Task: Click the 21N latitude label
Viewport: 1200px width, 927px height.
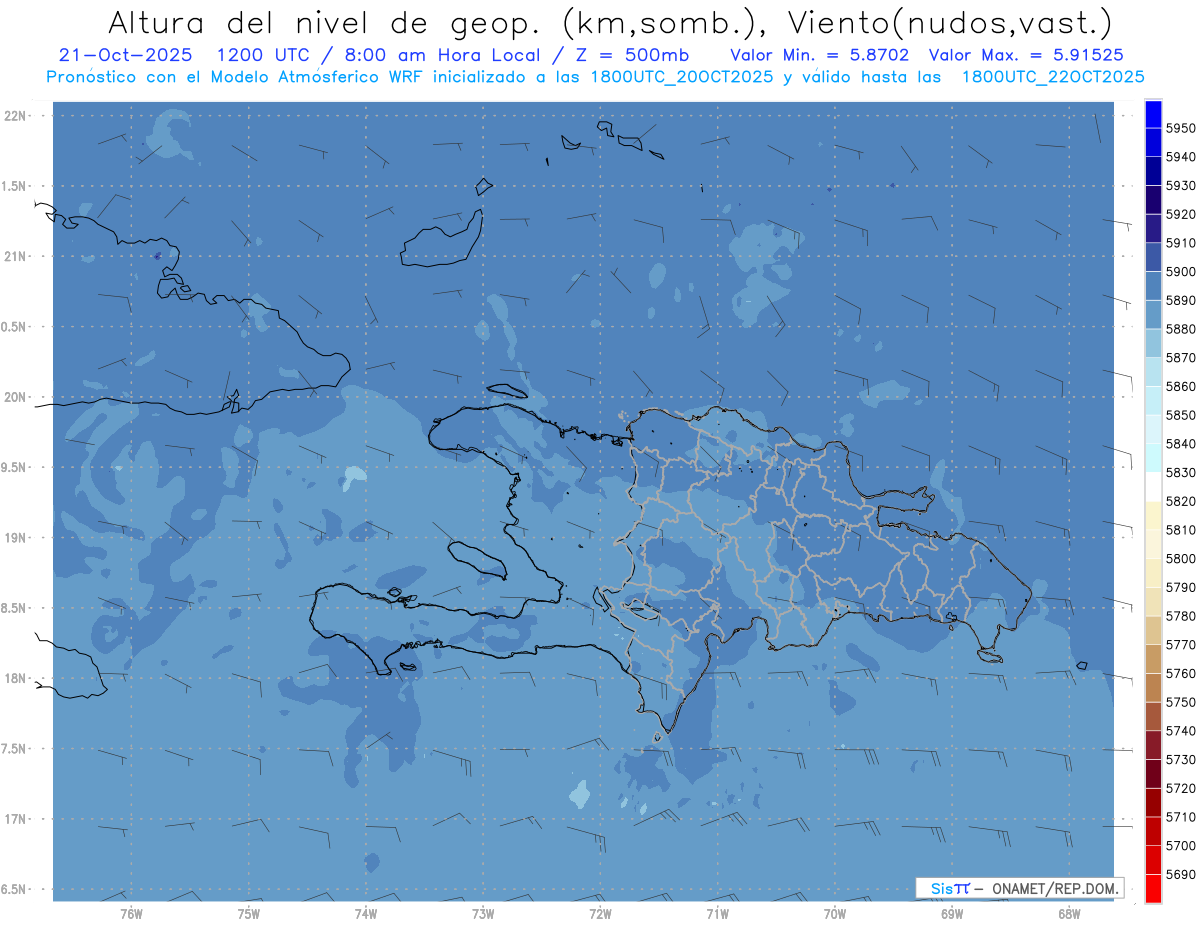Action: click(x=14, y=257)
